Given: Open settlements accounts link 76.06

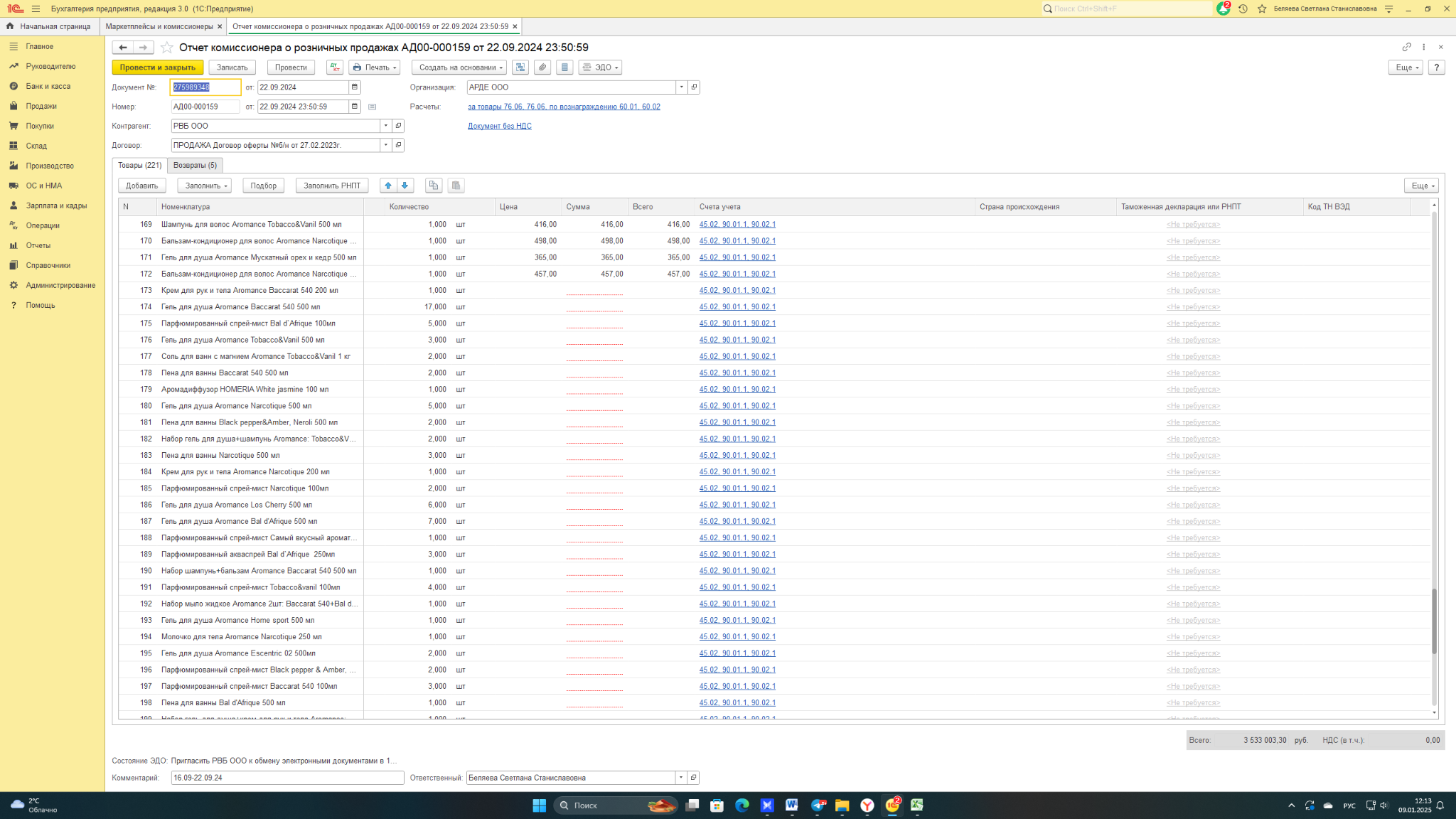Looking at the screenshot, I should click(564, 107).
